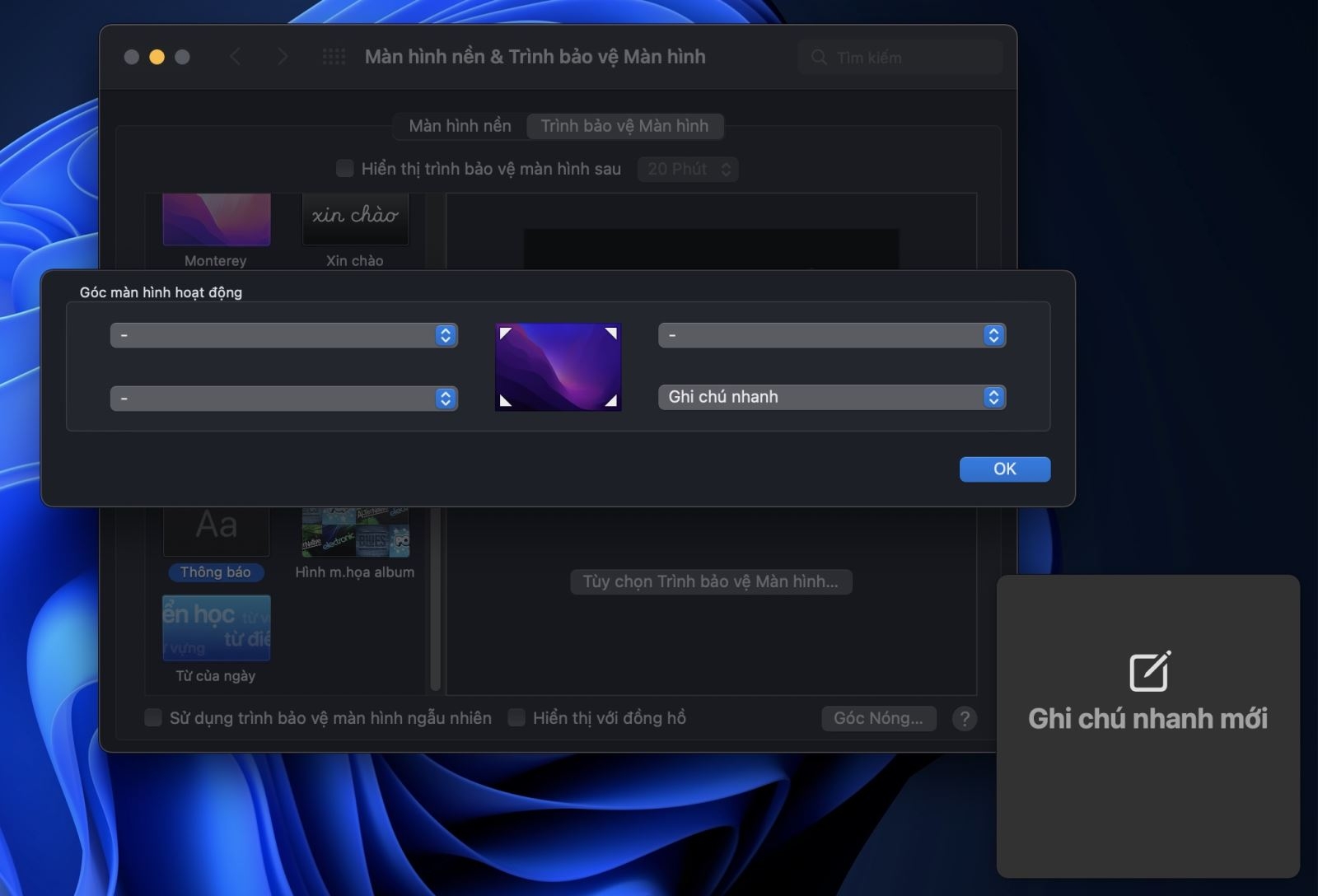Select the Trình bảo vệ Màn hình tab
The height and width of the screenshot is (896, 1318).
point(624,126)
